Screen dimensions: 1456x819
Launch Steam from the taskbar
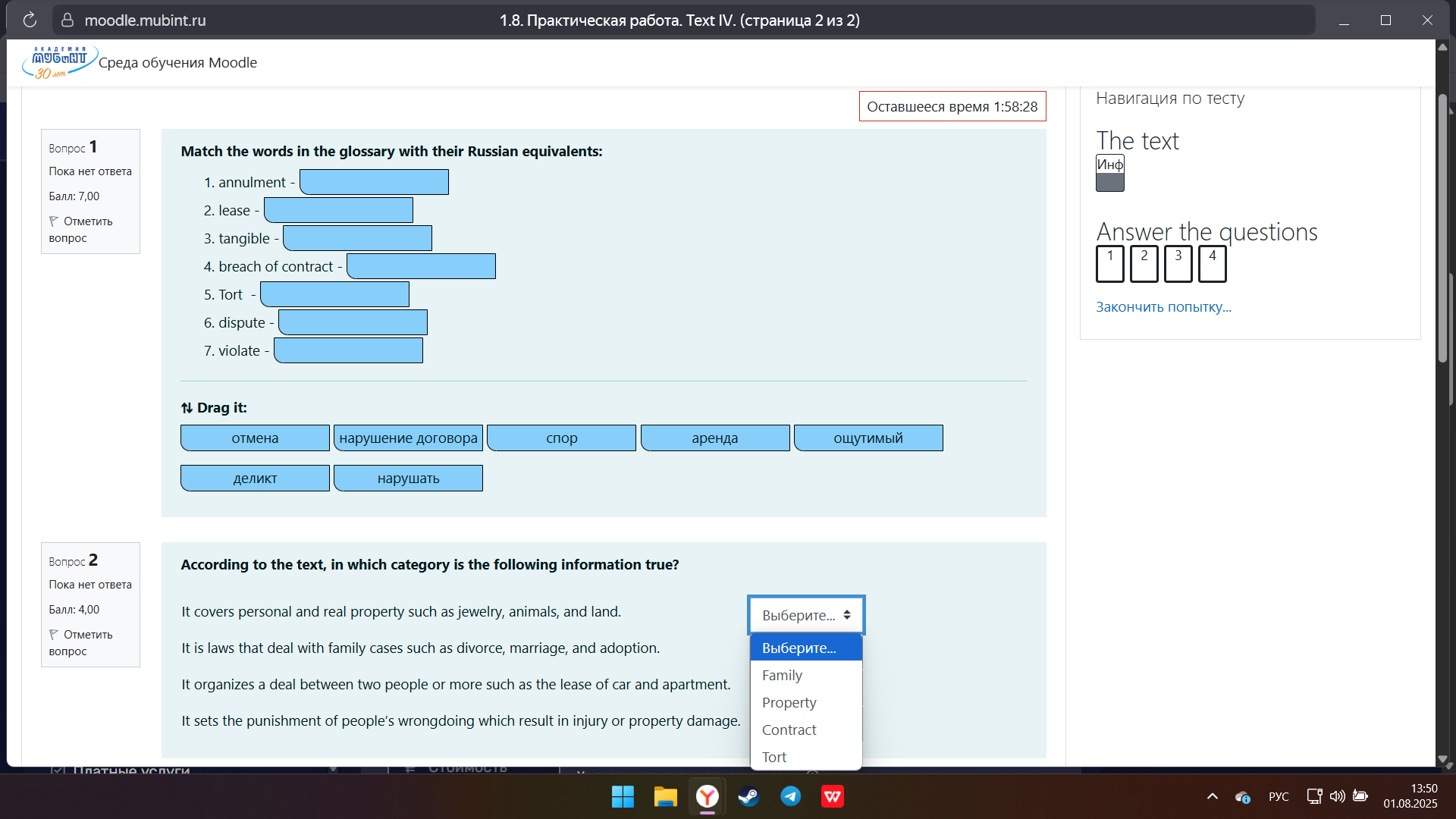pos(748,796)
